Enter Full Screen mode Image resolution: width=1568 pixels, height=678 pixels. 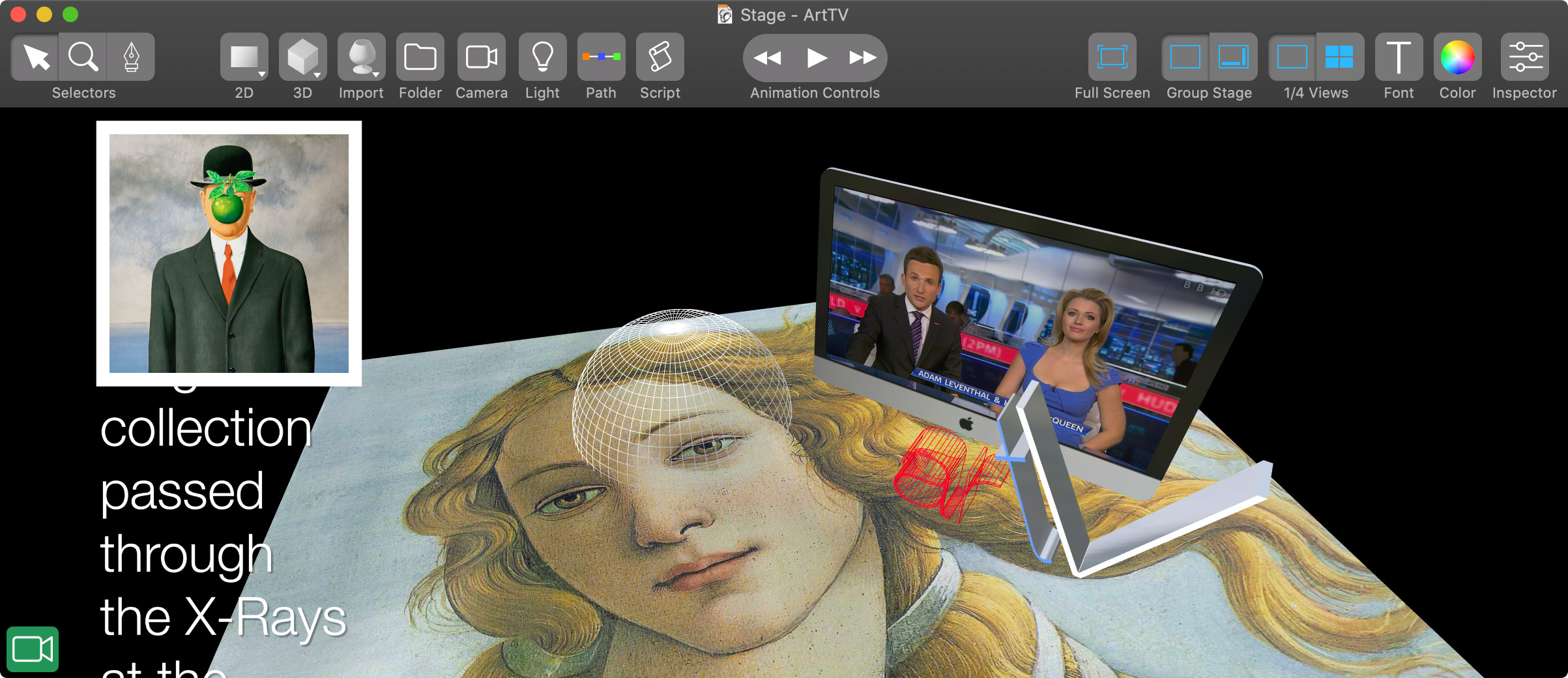tap(1112, 57)
